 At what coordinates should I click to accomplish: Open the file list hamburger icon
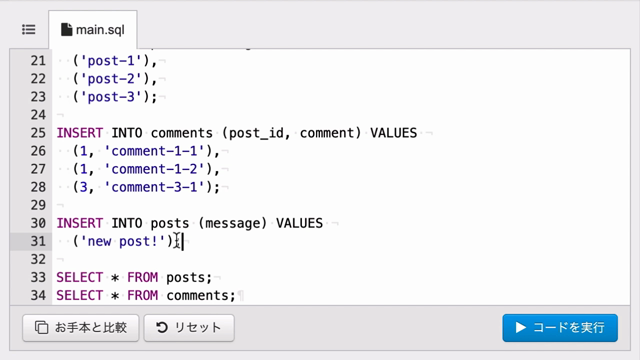(x=29, y=30)
